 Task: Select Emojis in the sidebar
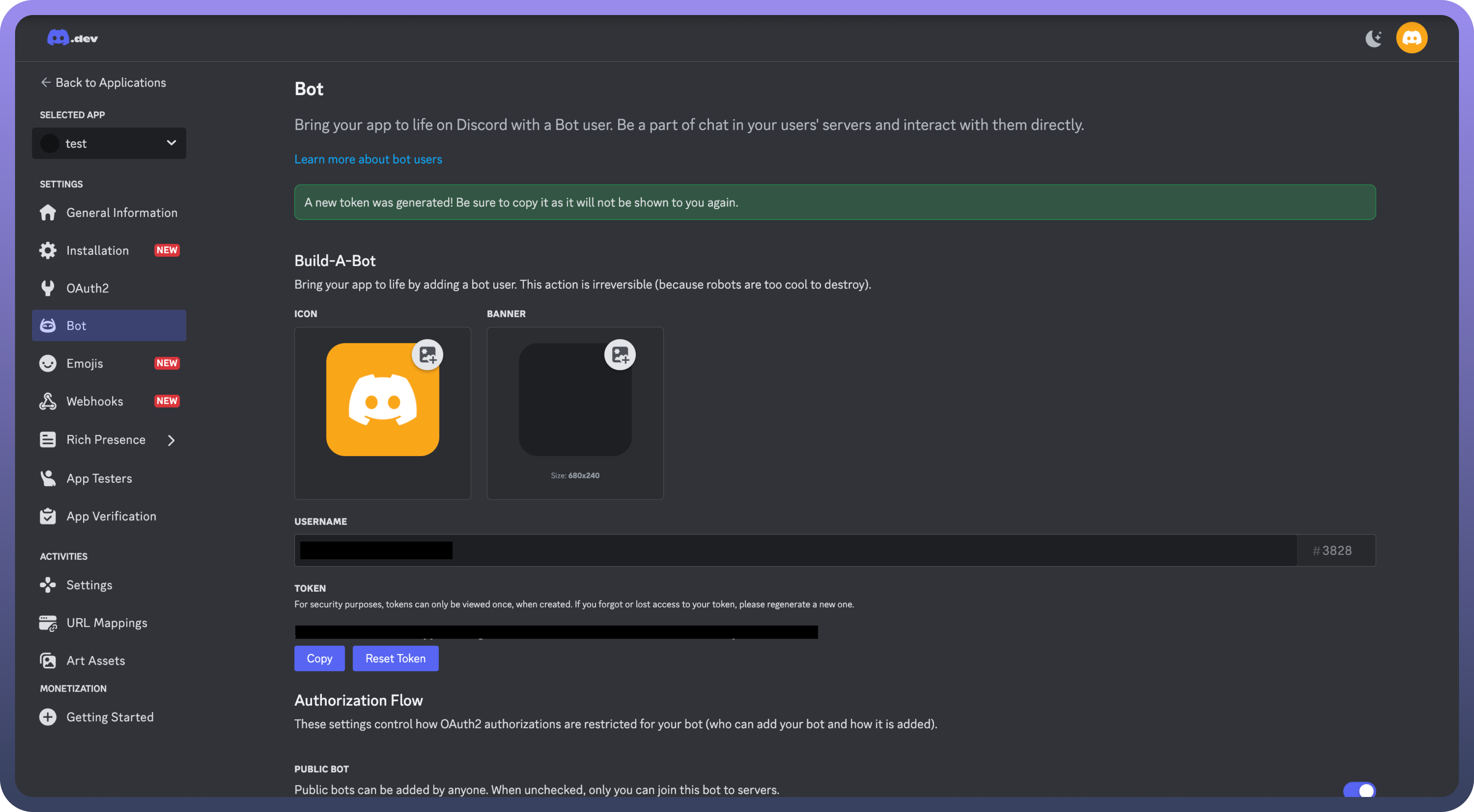(85, 364)
